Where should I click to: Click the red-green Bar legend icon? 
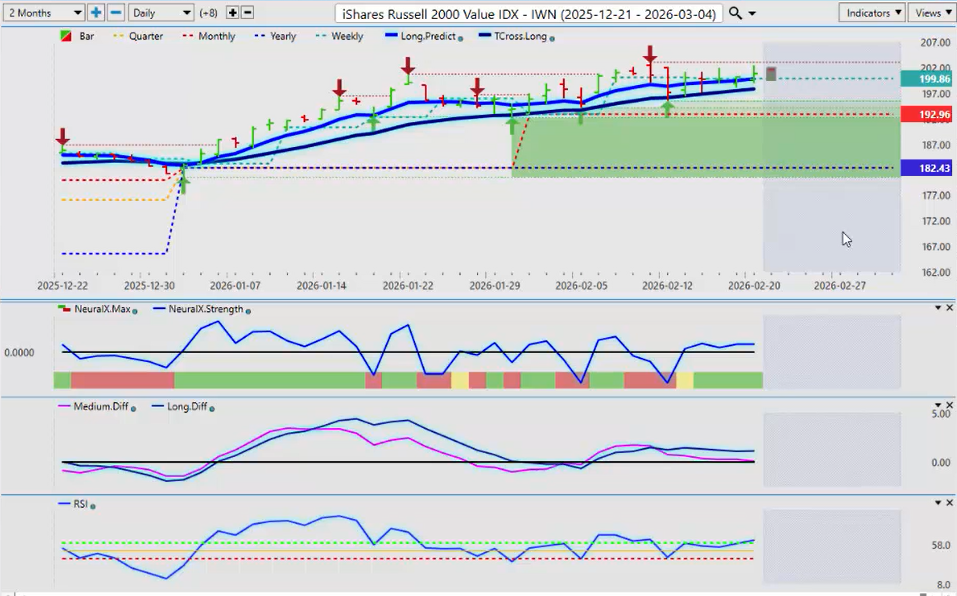pyautogui.click(x=65, y=37)
